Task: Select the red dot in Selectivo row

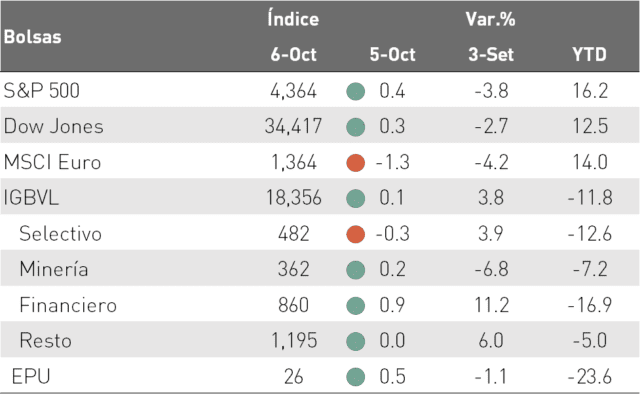Action: [356, 234]
